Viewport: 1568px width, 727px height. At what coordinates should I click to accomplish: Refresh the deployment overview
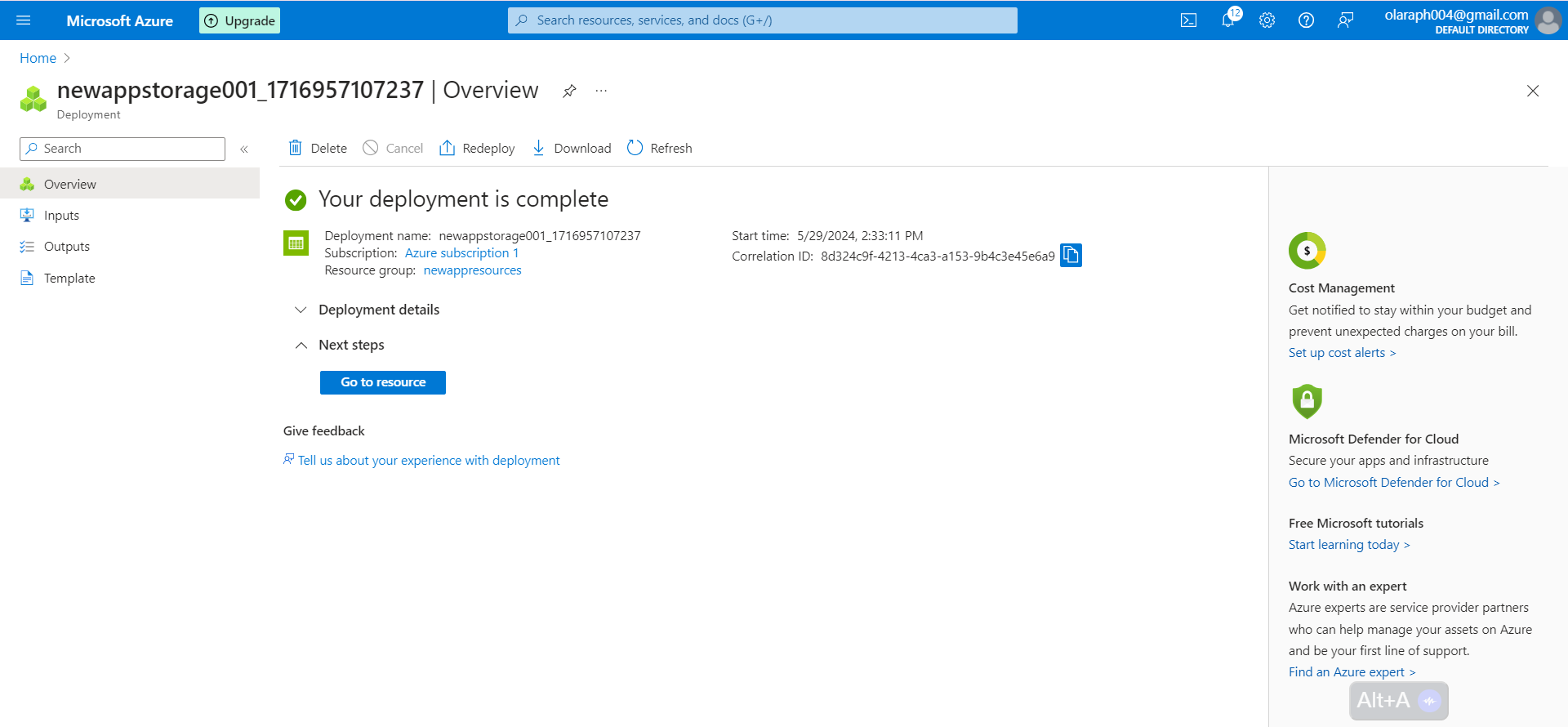660,148
